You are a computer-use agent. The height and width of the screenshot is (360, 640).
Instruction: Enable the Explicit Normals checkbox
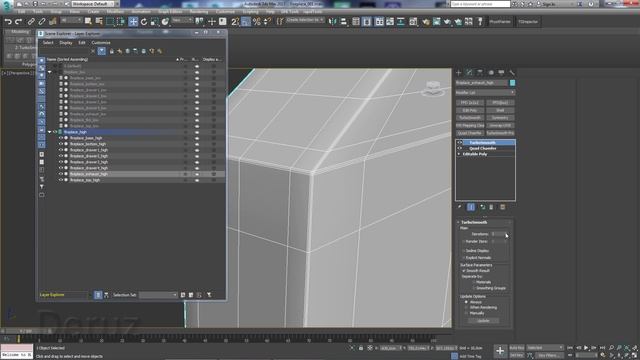[x=464, y=258]
